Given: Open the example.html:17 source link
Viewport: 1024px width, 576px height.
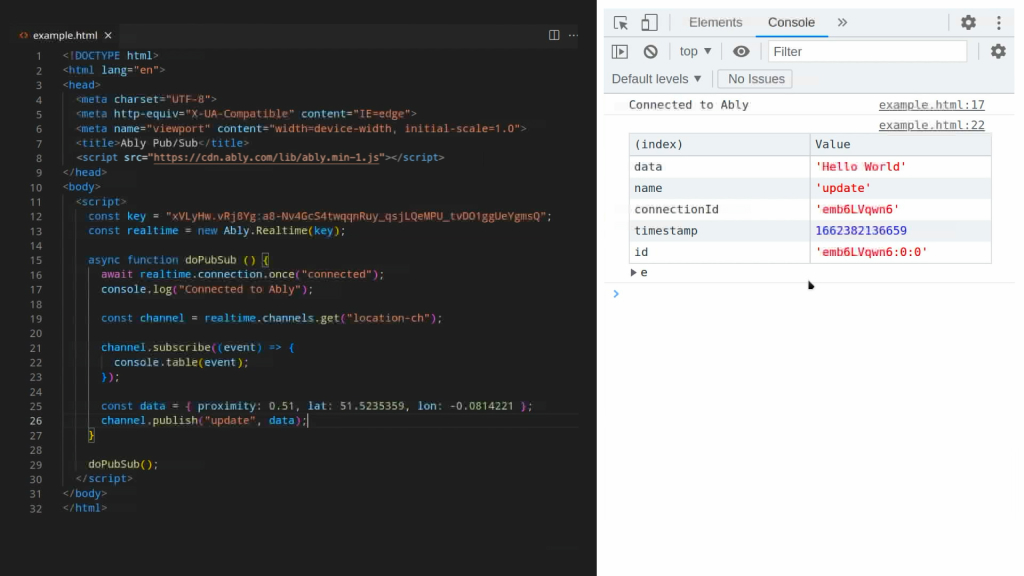Looking at the screenshot, I should tap(931, 105).
